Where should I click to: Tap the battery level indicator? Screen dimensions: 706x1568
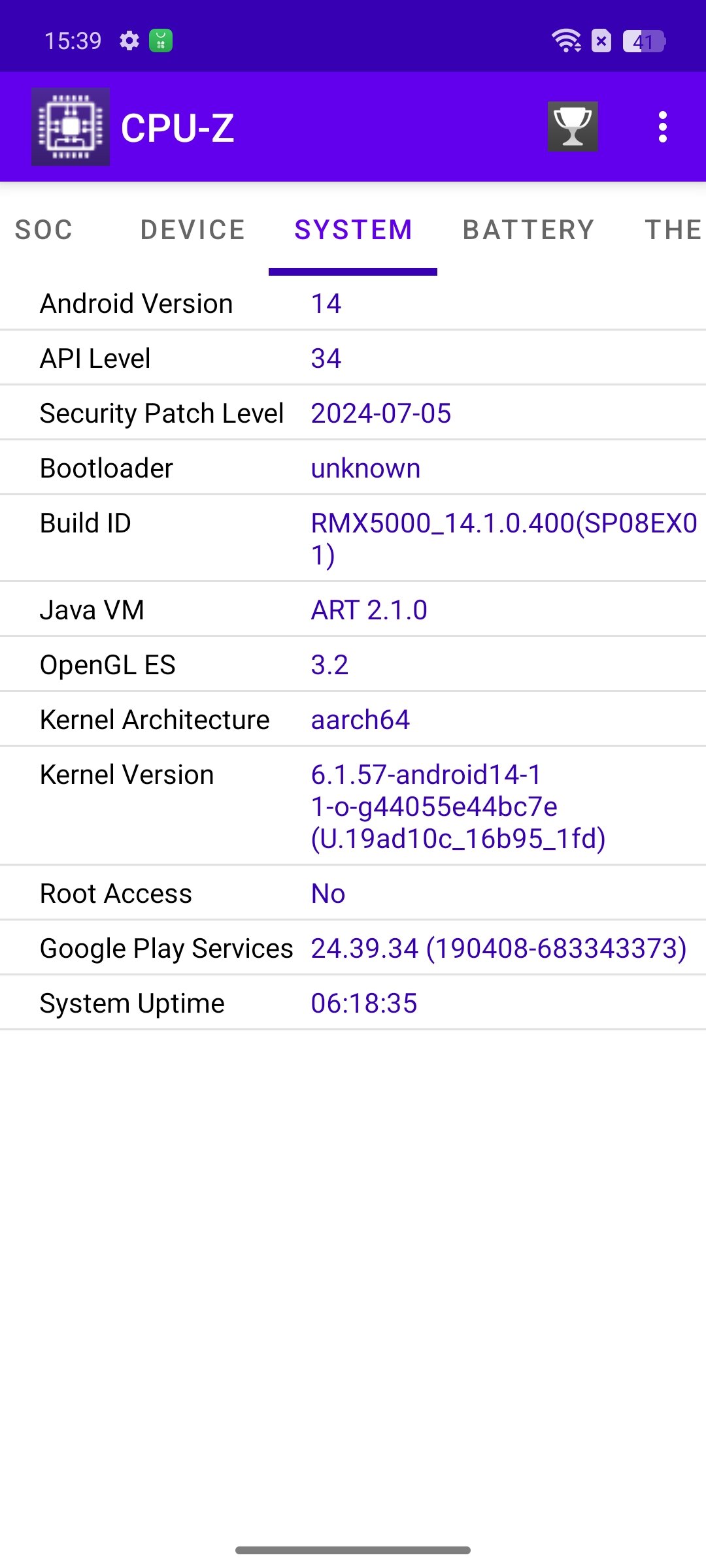pyautogui.click(x=643, y=41)
